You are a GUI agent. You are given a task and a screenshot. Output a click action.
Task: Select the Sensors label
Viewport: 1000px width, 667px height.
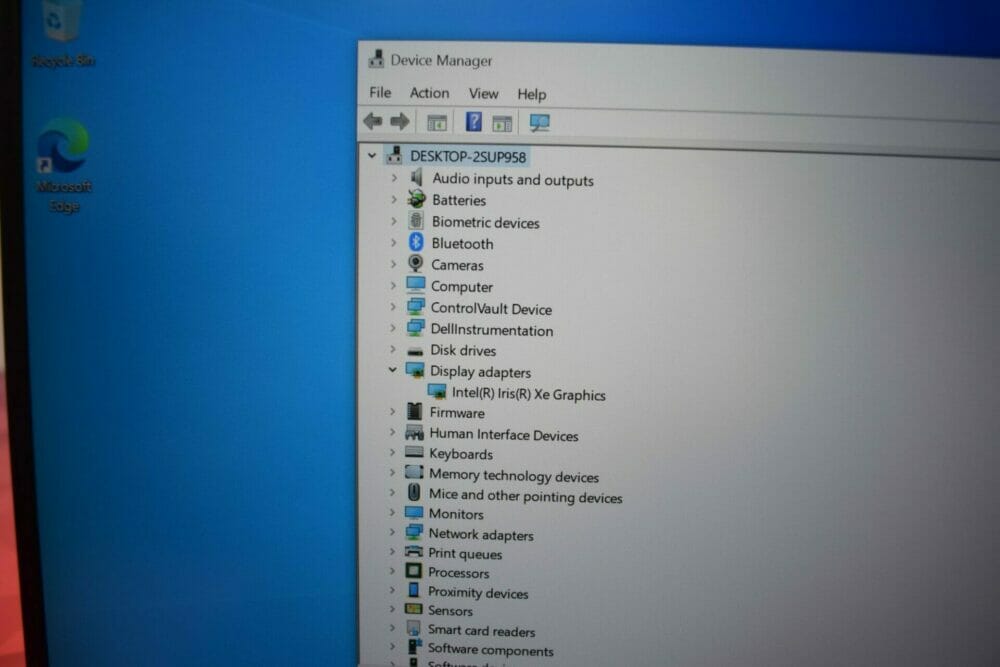(450, 611)
